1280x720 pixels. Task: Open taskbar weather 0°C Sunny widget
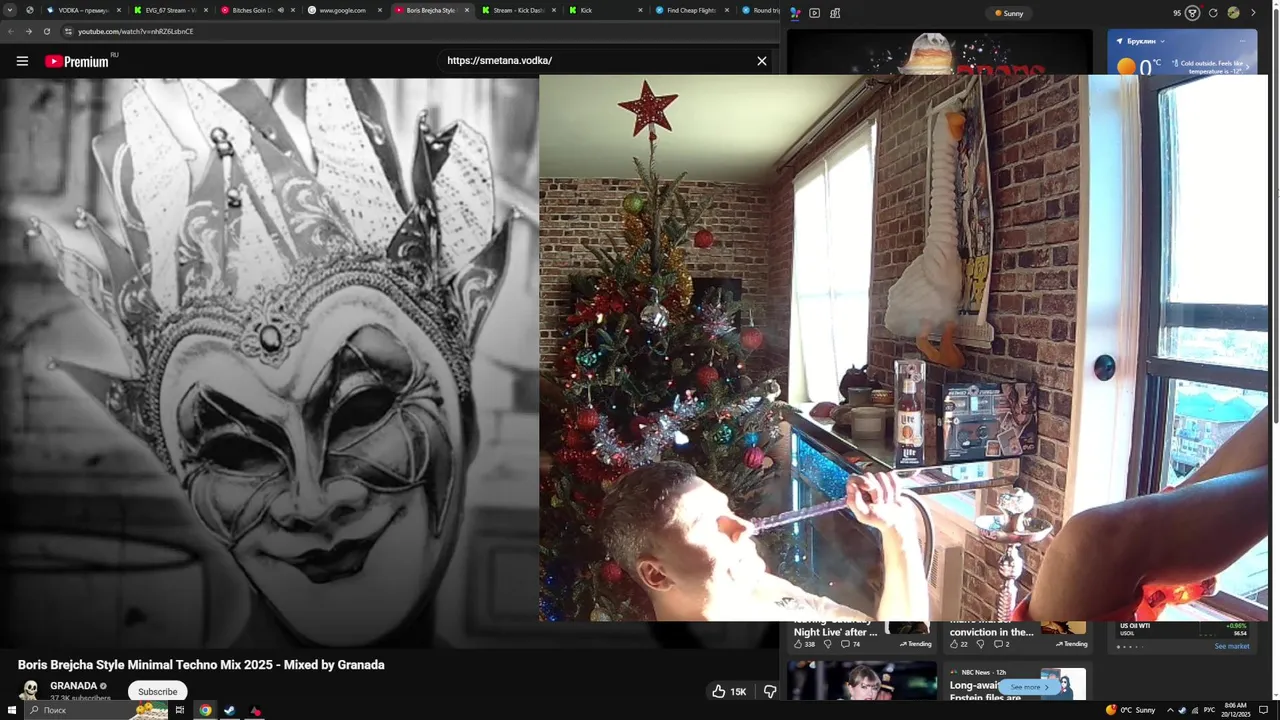pyautogui.click(x=1130, y=710)
